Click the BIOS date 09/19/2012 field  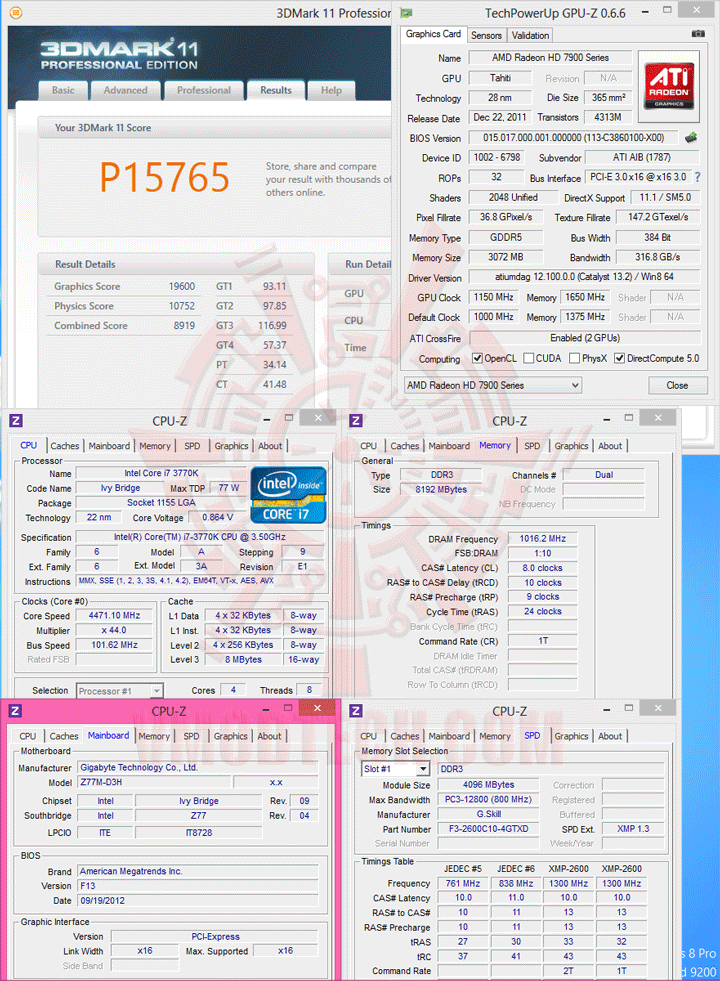[198, 901]
